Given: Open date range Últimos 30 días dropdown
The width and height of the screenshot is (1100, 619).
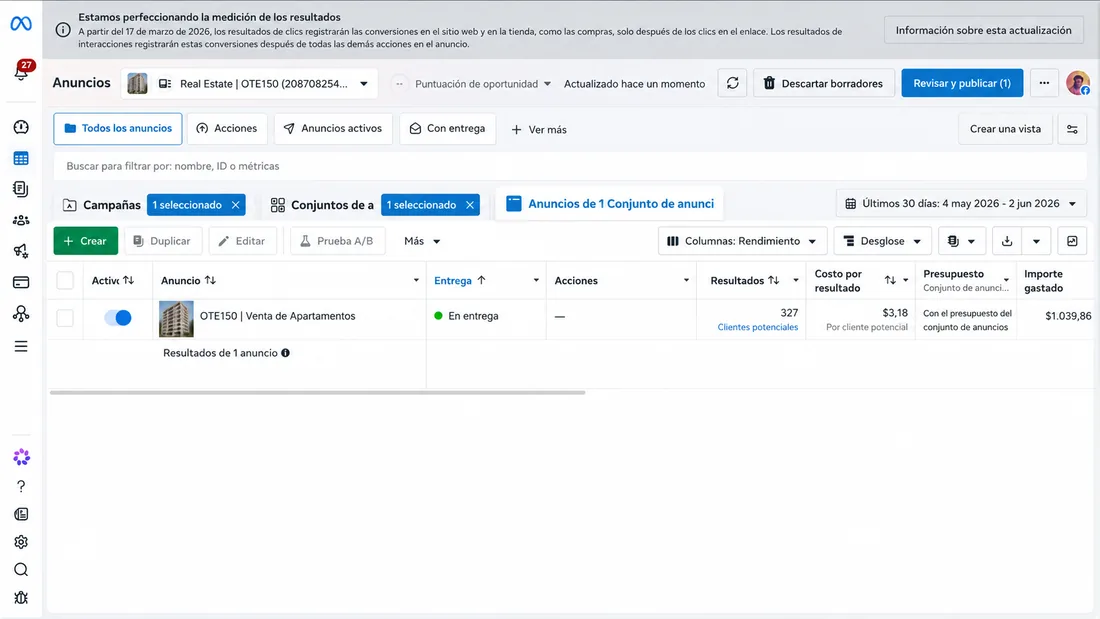Looking at the screenshot, I should 961,204.
